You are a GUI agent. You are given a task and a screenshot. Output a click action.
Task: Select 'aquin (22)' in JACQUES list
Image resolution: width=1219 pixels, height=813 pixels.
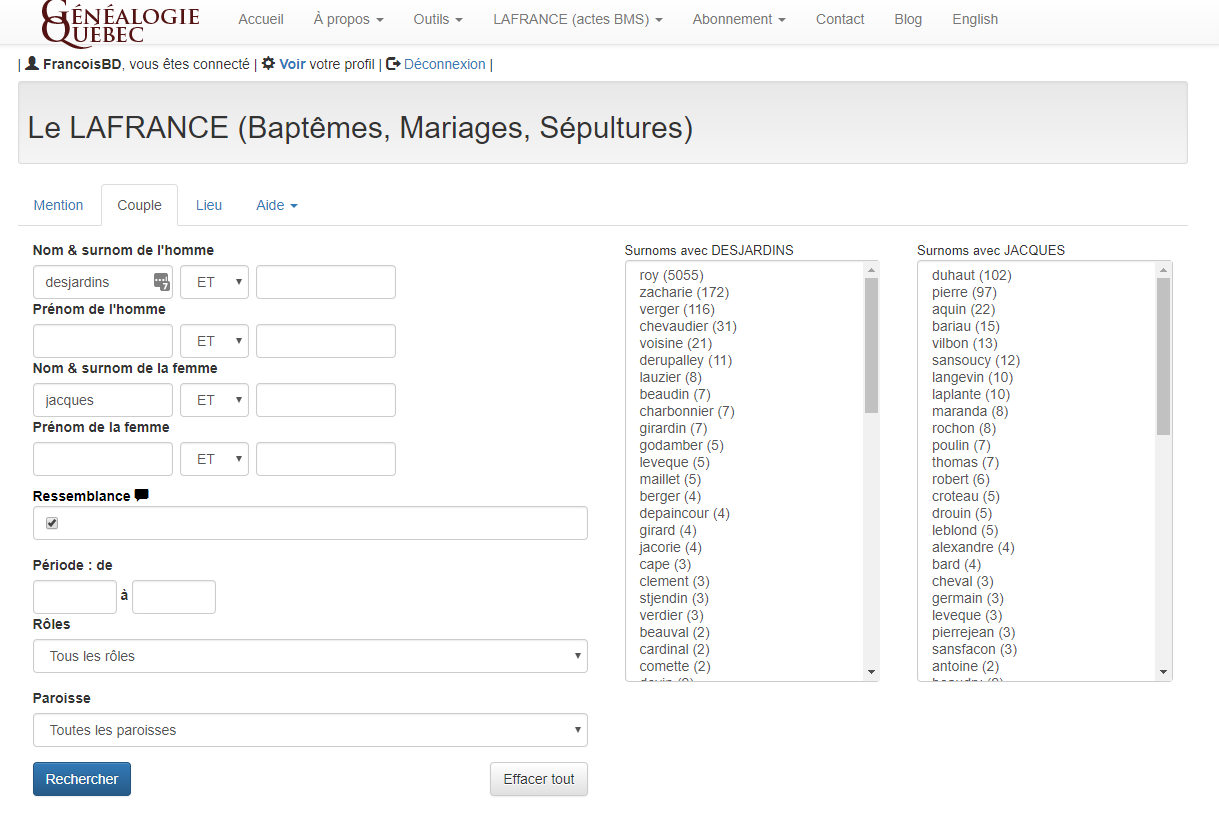point(964,309)
